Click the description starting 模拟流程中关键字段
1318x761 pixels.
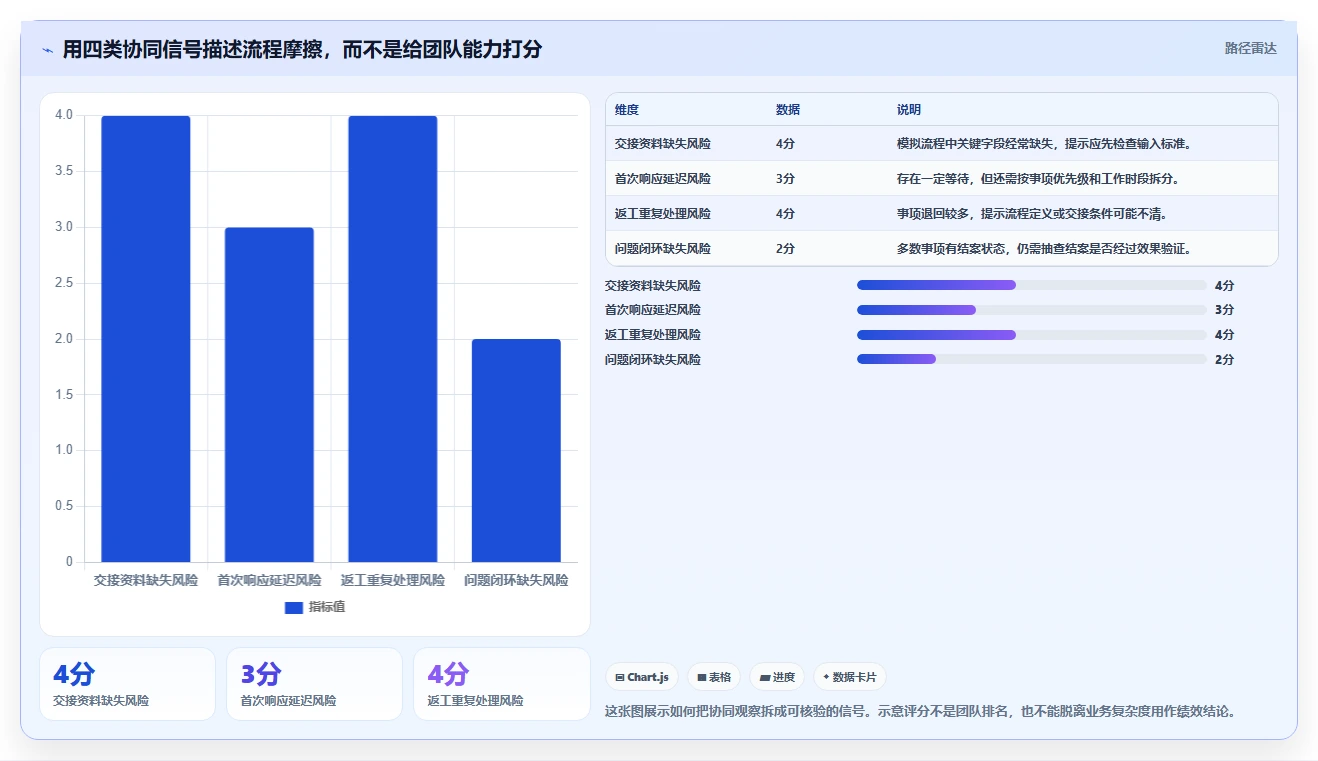pyautogui.click(x=1045, y=144)
